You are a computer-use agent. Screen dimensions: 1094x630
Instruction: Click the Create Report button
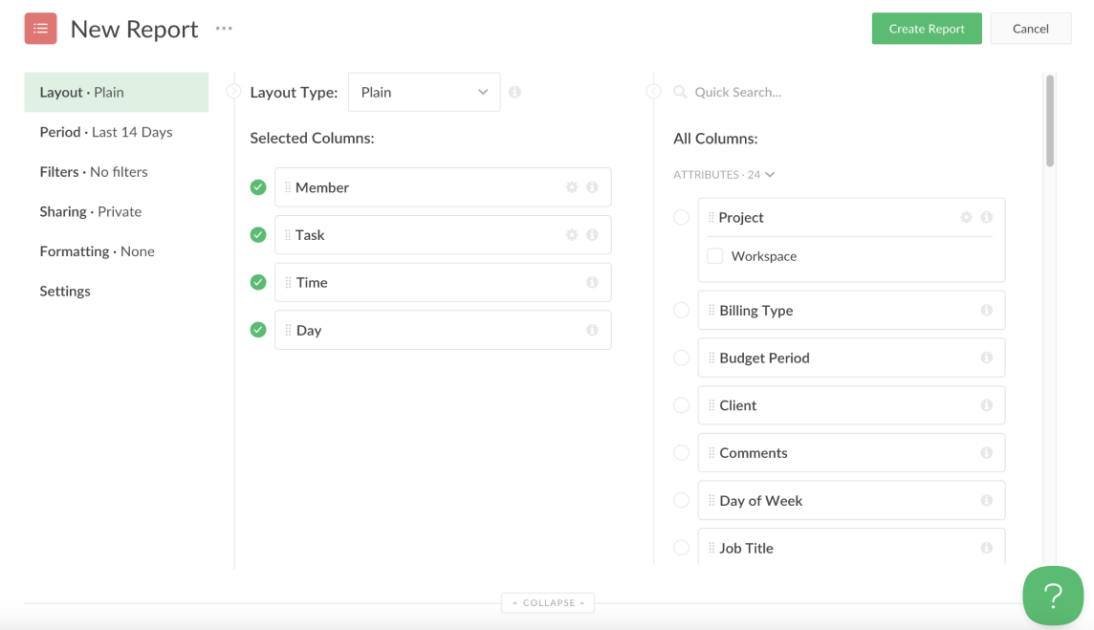pos(926,28)
